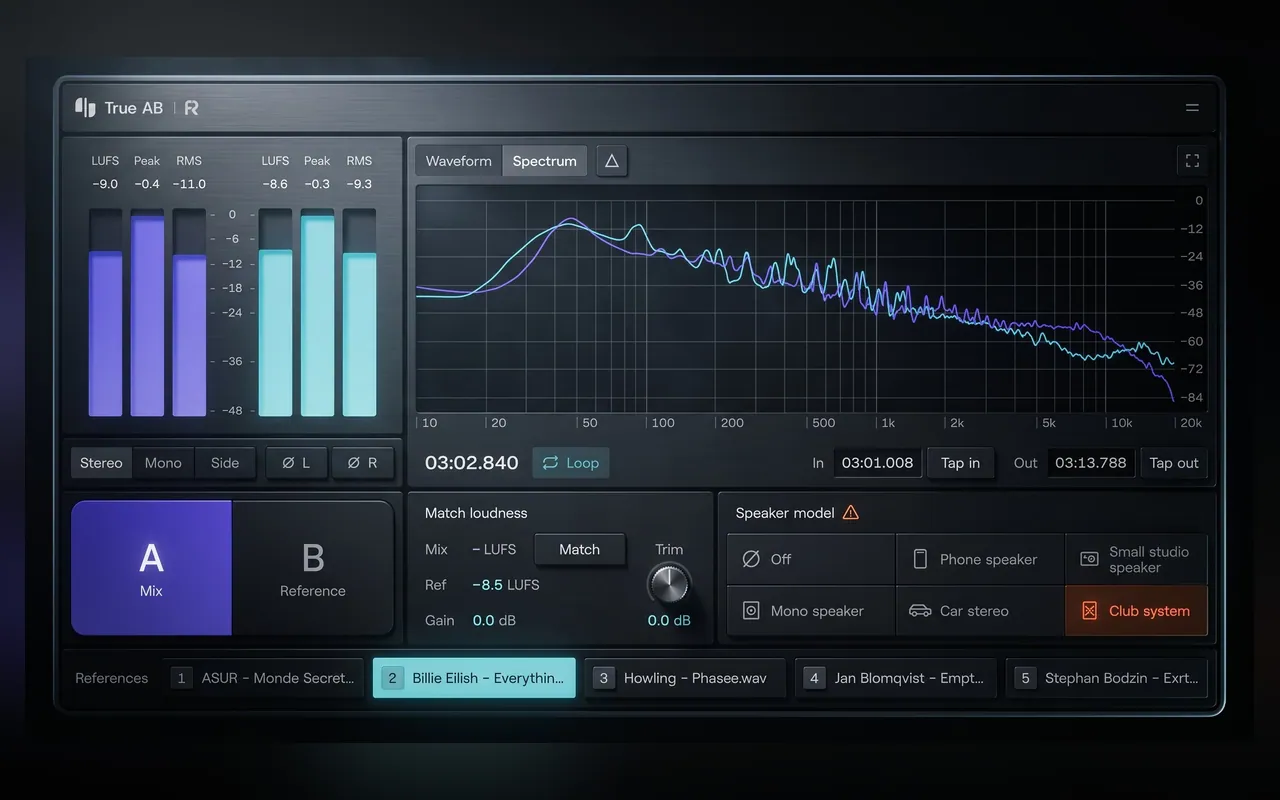Click the Tap in button

(x=961, y=463)
